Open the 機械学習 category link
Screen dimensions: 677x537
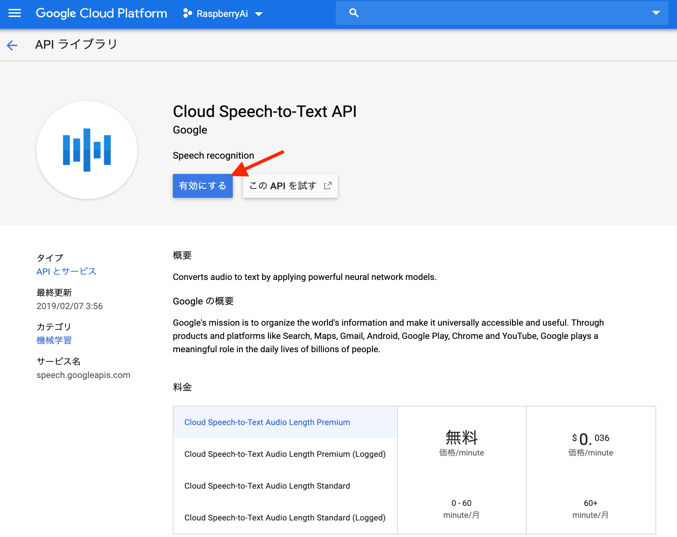54,341
